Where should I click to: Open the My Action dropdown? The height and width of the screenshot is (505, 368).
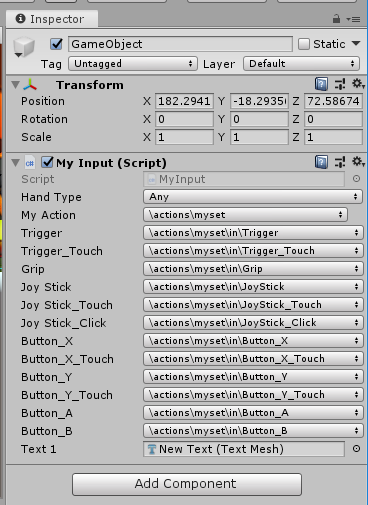(x=245, y=215)
